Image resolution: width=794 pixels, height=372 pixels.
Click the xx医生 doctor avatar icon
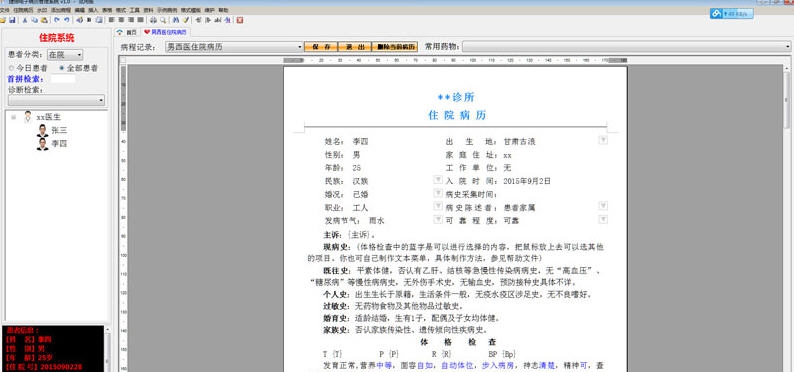coord(28,117)
